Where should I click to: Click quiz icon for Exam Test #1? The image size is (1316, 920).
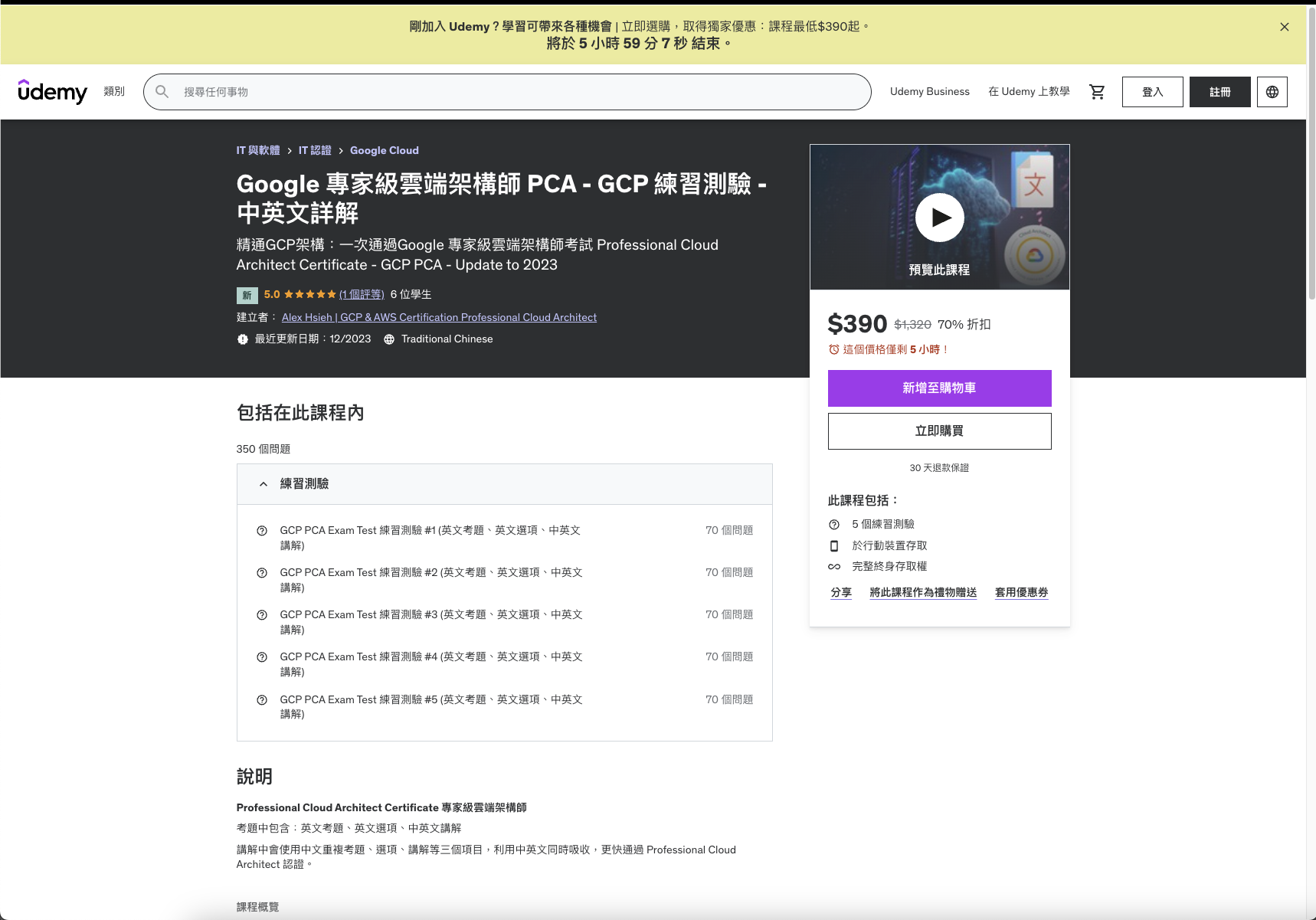click(262, 531)
